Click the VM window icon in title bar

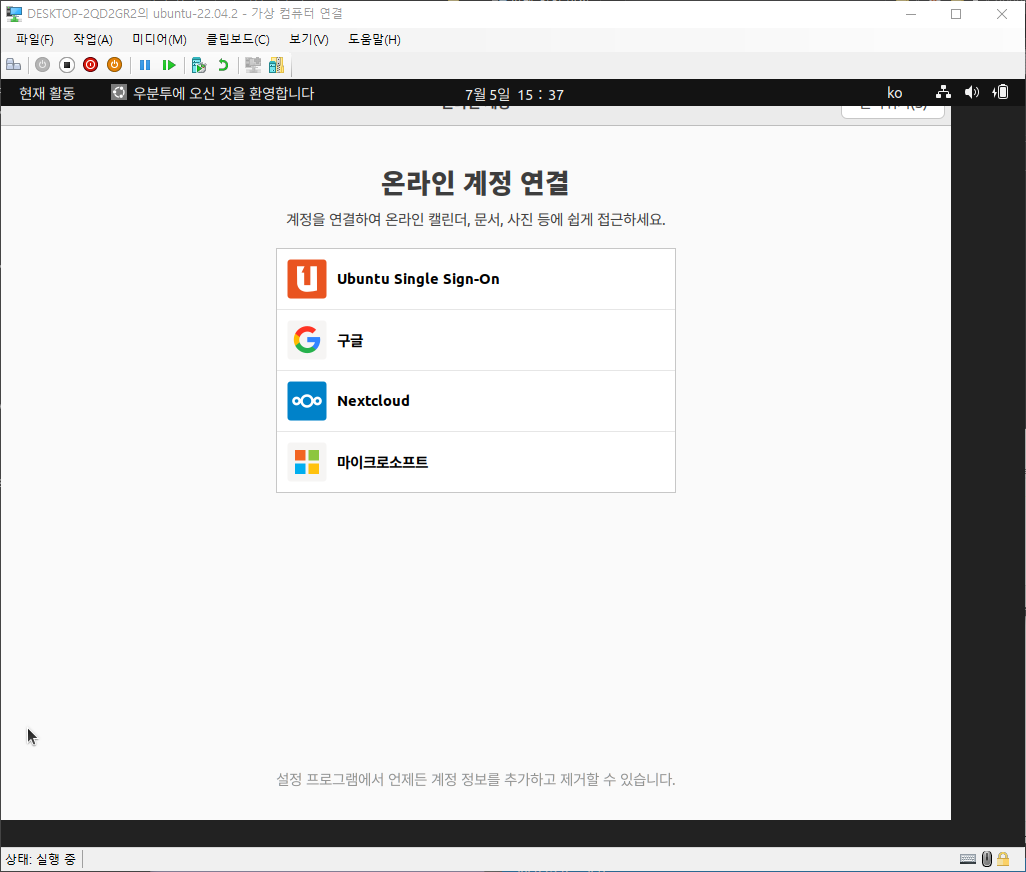[14, 14]
